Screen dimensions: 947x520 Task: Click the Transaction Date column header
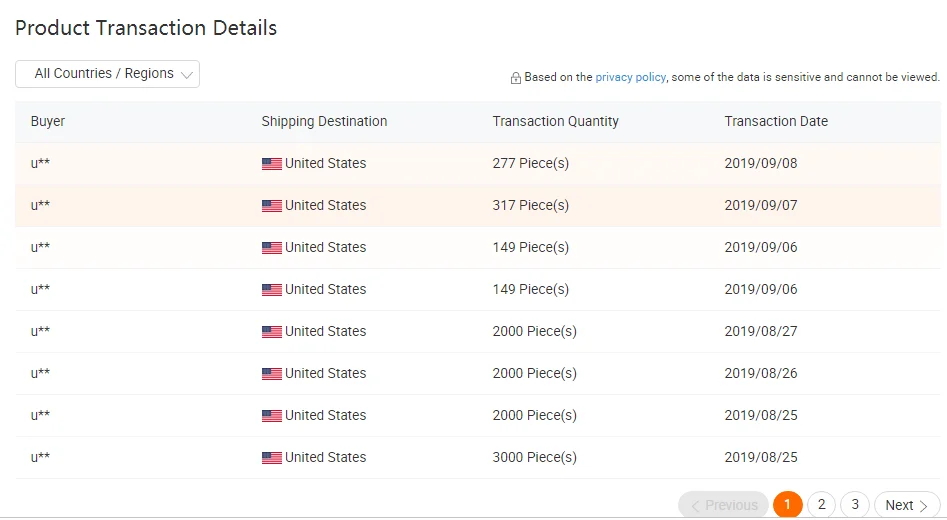pos(776,122)
